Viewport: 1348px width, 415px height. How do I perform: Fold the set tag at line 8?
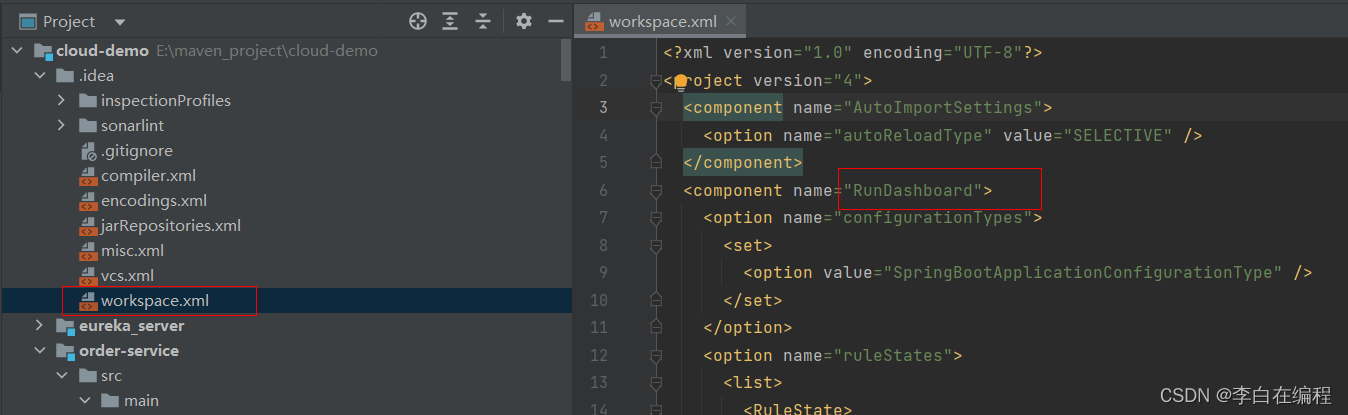(x=656, y=245)
